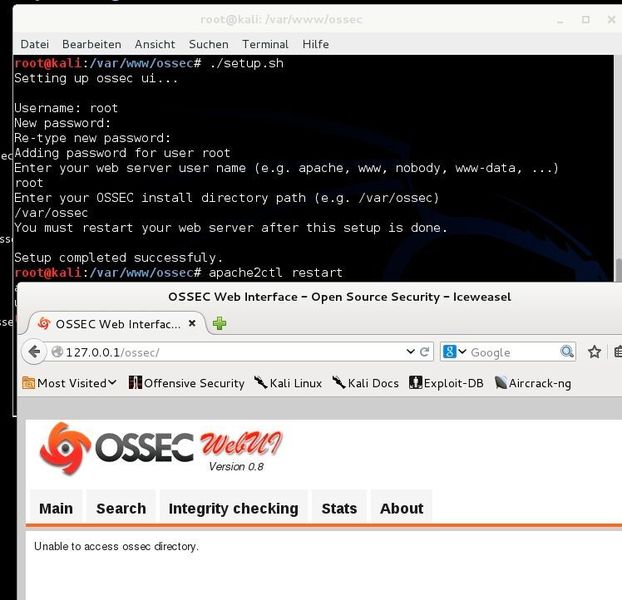
Task: Open the Hilfe menu in terminal
Action: 315,44
